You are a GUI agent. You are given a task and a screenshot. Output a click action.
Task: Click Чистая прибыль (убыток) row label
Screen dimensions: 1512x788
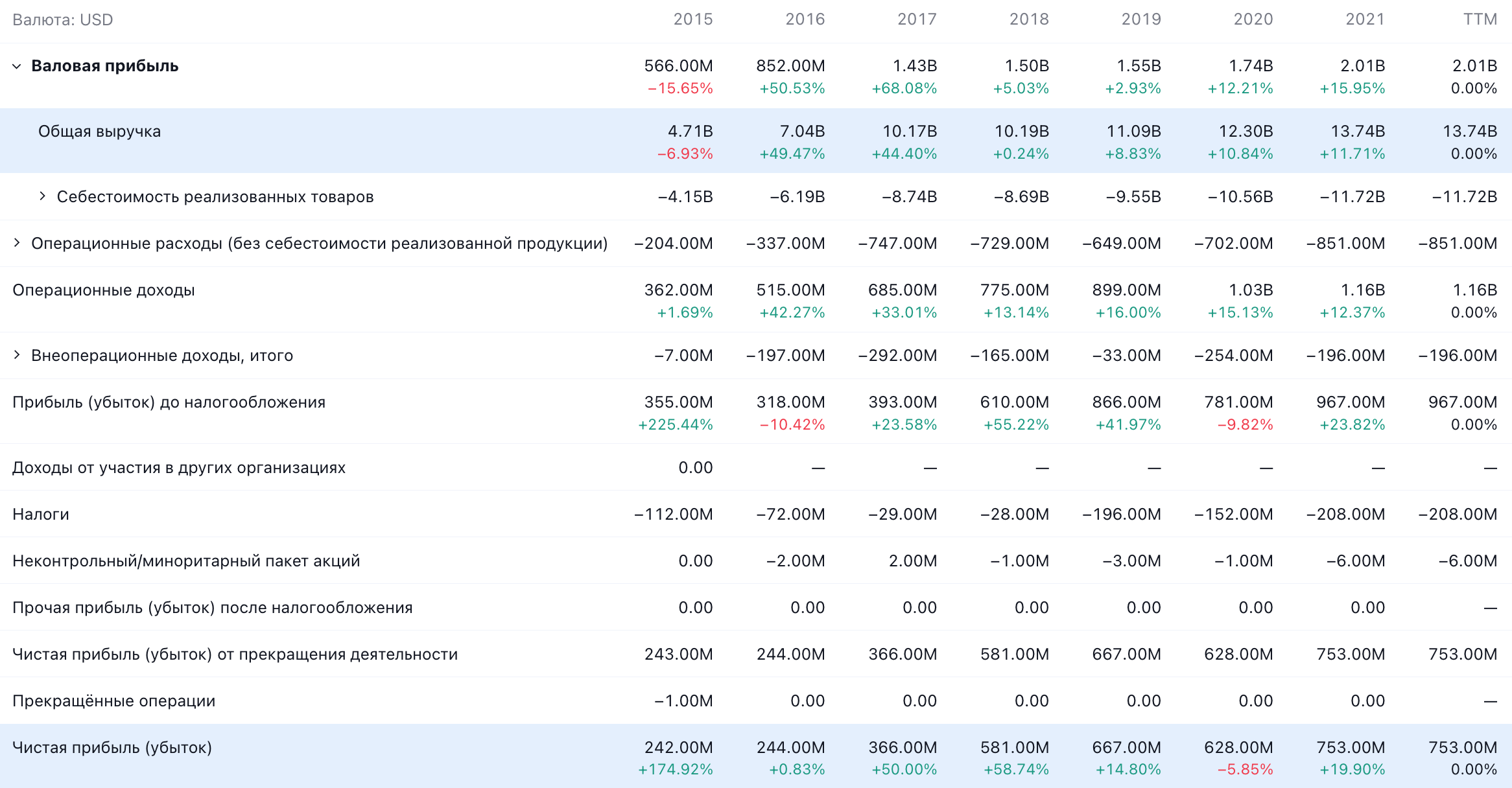(x=112, y=748)
